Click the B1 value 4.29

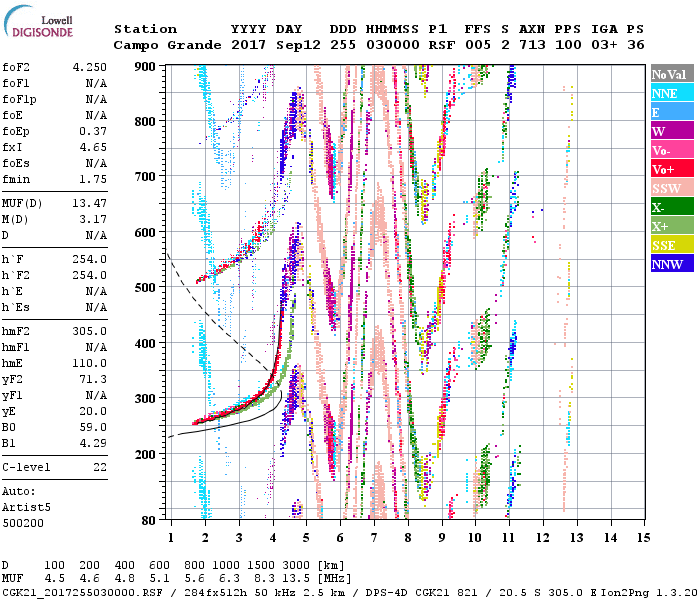(x=93, y=443)
